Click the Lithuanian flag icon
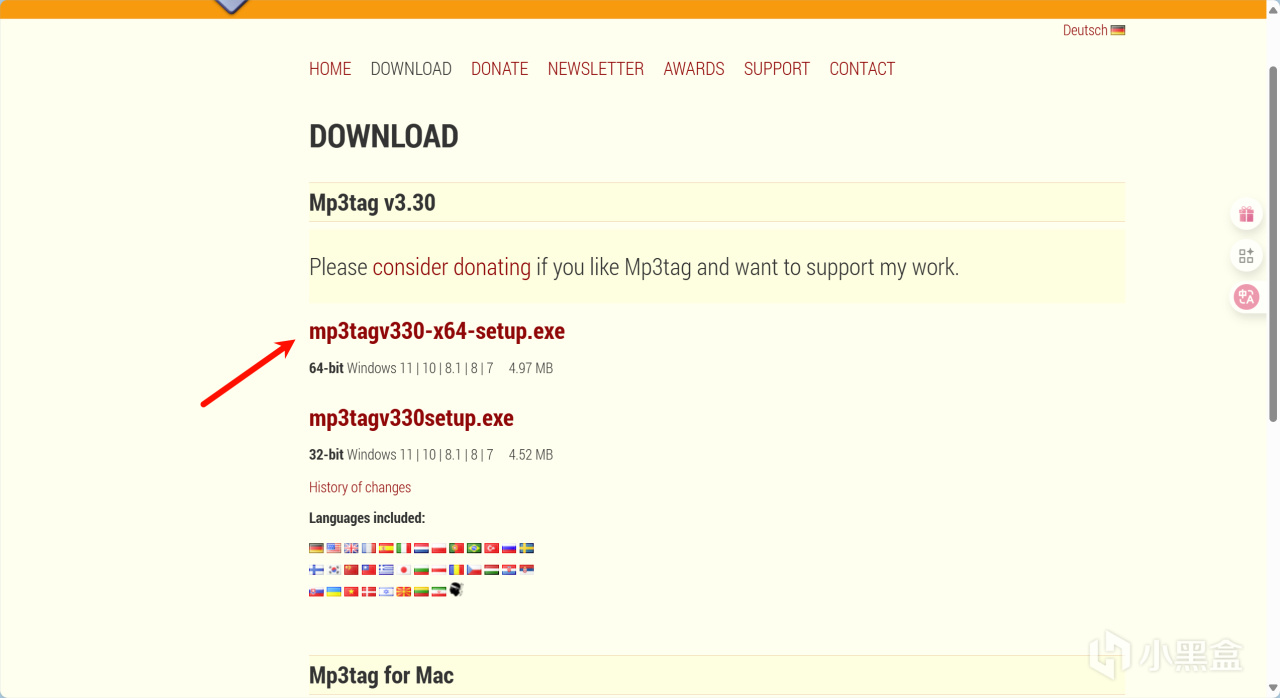Screen dimensions: 1280x698 (x=421, y=592)
